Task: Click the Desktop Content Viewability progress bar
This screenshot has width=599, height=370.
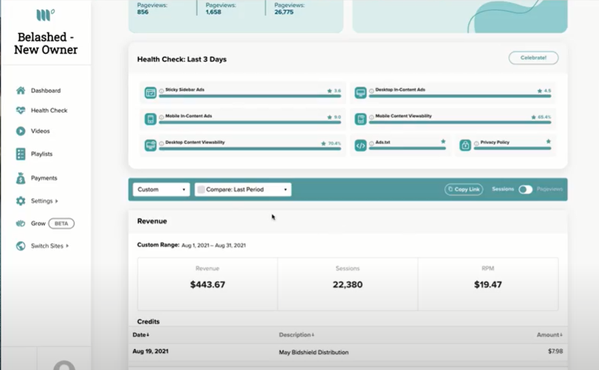Action: point(250,149)
